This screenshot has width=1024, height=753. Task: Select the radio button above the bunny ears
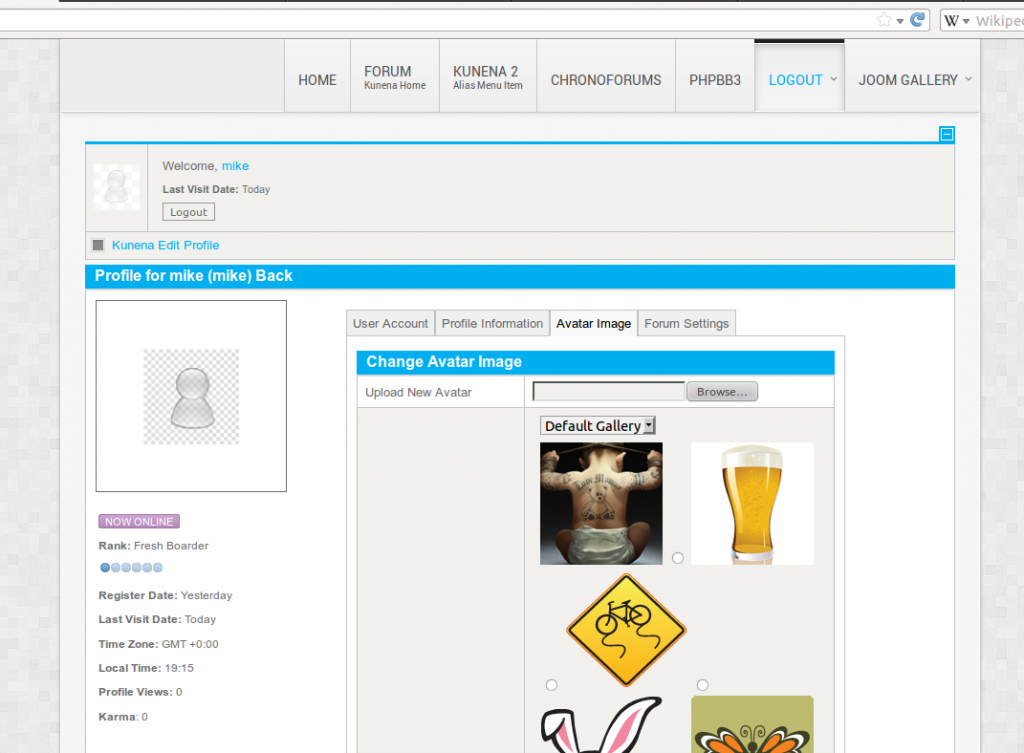[552, 685]
